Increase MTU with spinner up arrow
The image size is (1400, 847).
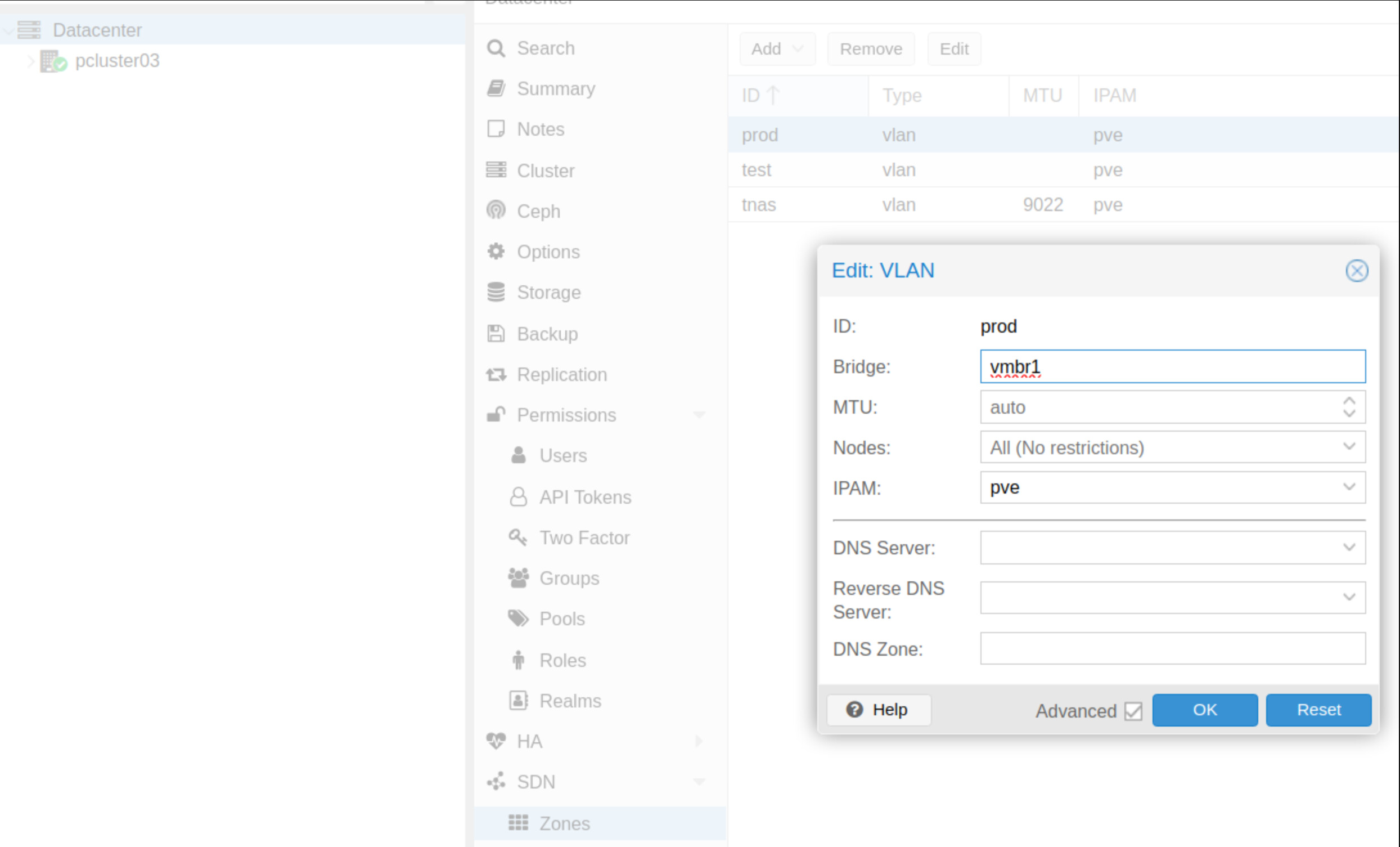(x=1349, y=401)
